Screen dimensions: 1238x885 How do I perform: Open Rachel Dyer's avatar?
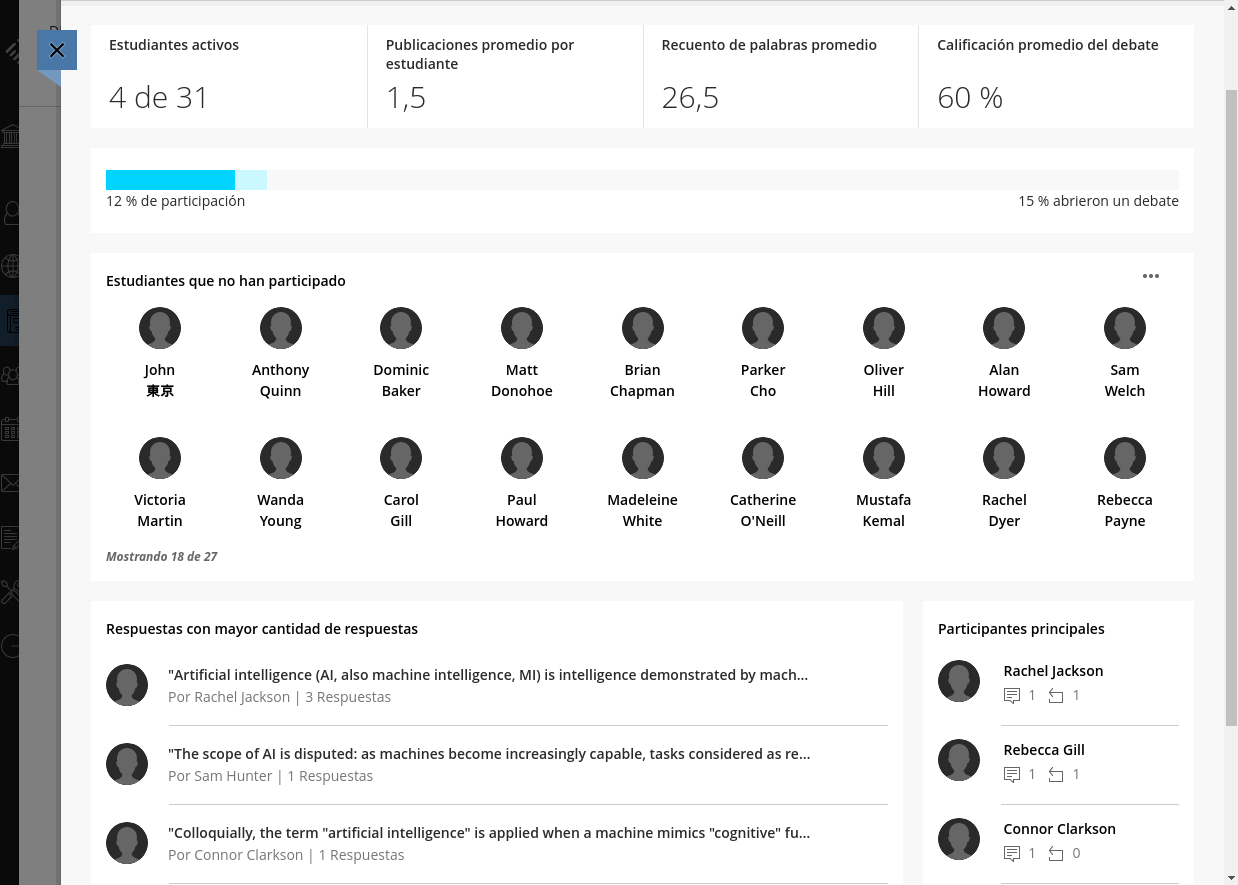tap(1004, 458)
